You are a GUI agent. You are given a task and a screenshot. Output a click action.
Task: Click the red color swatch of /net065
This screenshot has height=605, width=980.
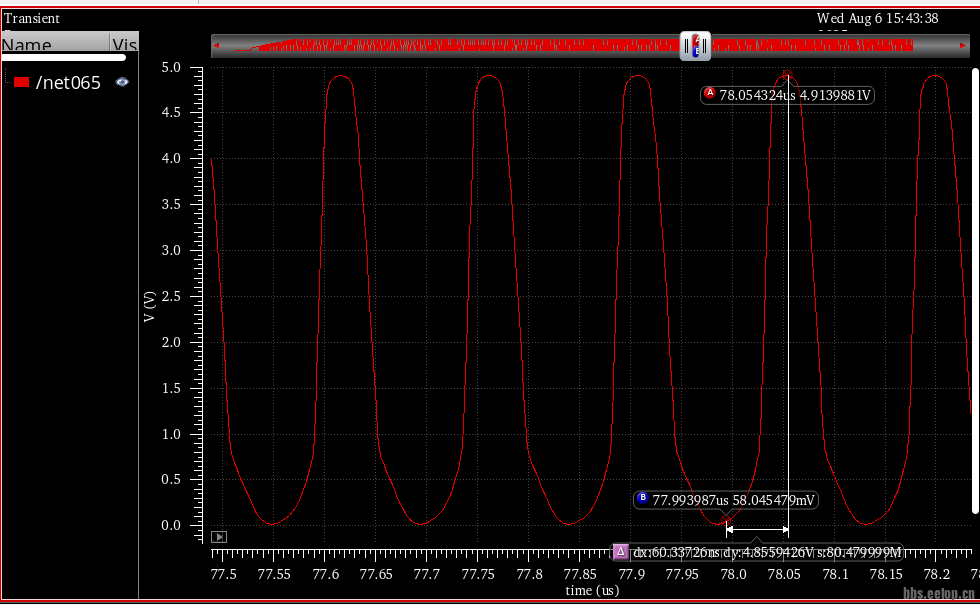[21, 82]
